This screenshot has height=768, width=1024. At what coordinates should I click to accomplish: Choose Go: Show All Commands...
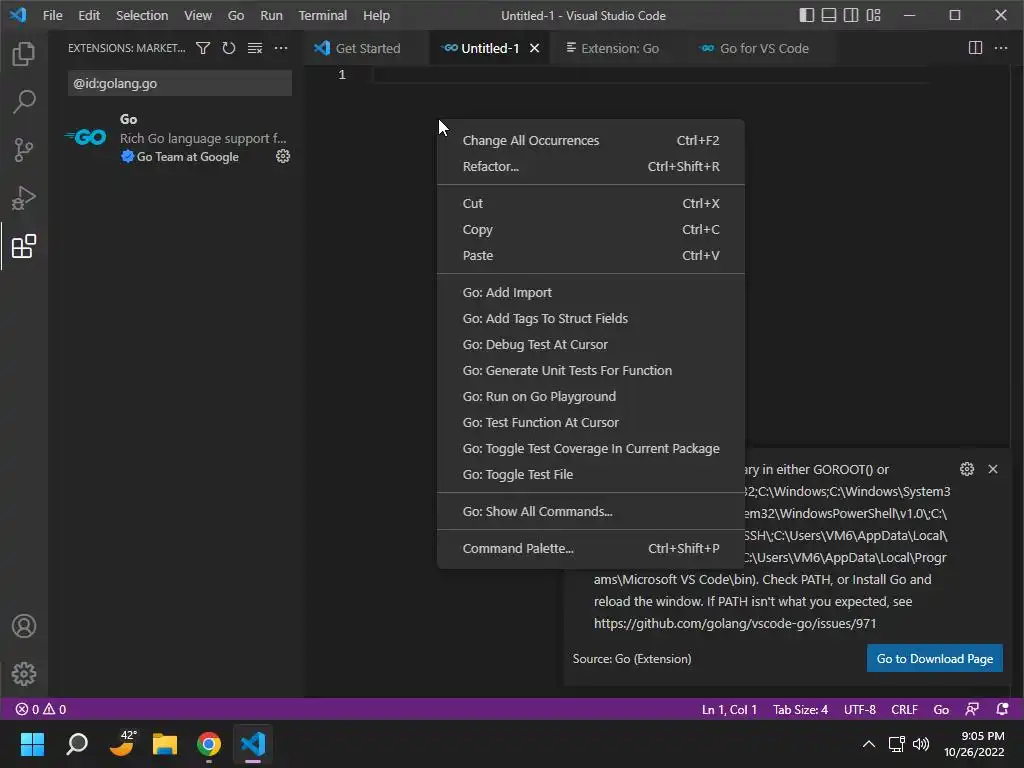pos(590,511)
